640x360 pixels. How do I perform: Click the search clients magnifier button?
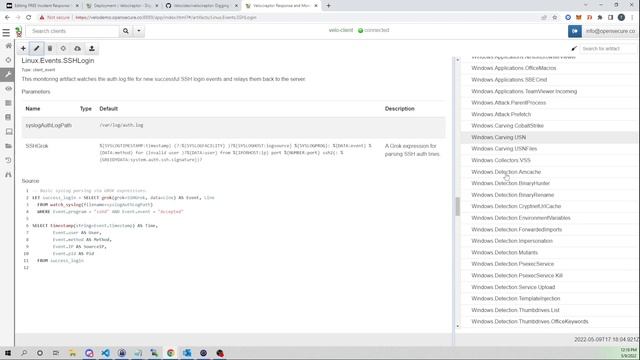pos(126,31)
